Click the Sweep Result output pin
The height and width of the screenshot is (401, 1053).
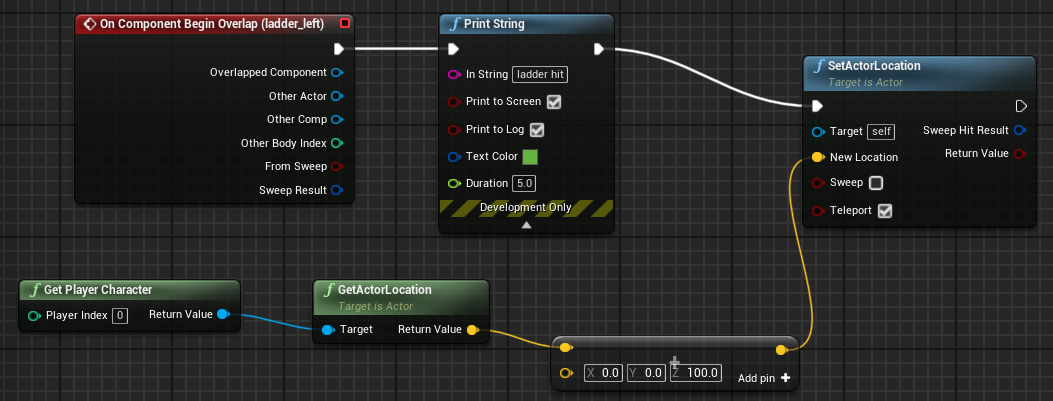(x=337, y=190)
